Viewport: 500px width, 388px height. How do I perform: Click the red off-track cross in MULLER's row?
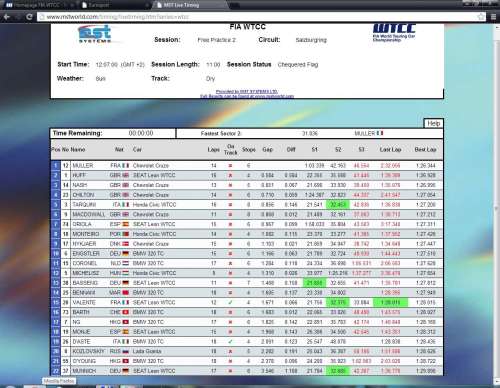(x=230, y=166)
